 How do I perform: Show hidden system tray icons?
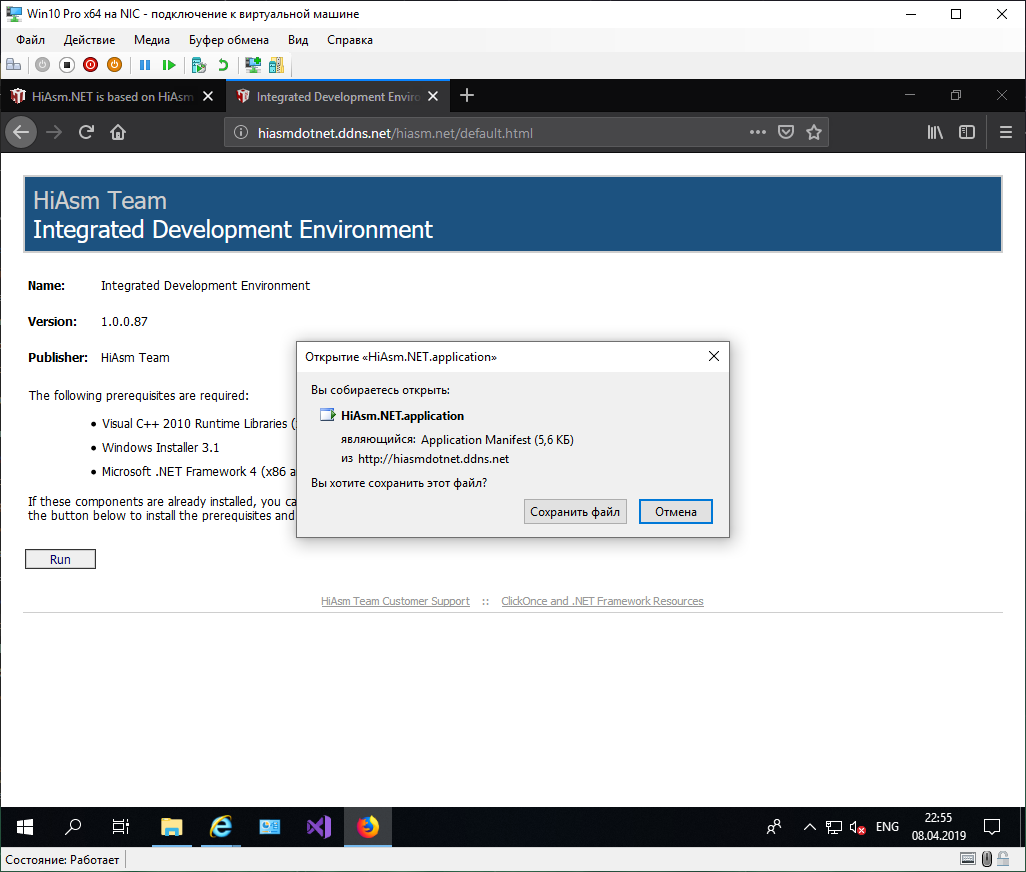click(809, 827)
